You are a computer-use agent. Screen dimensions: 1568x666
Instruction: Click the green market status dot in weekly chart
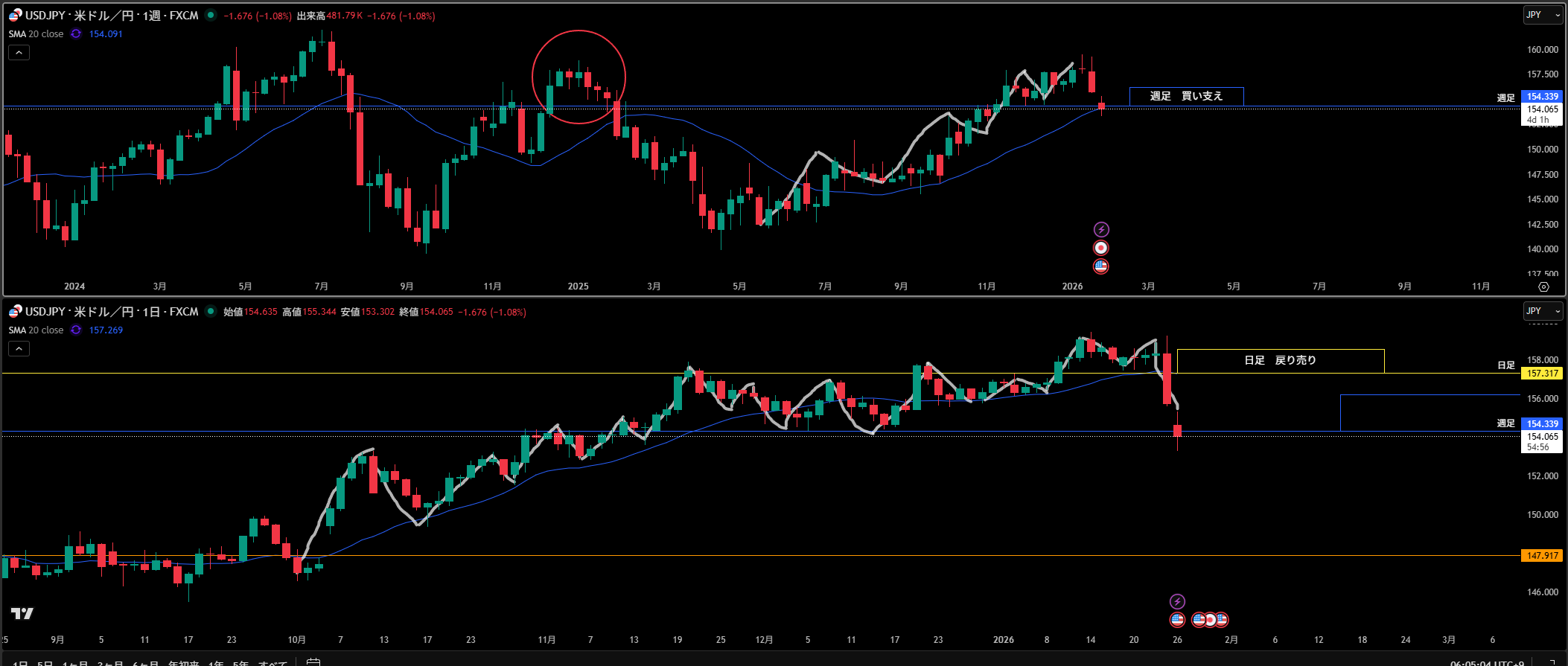click(211, 16)
